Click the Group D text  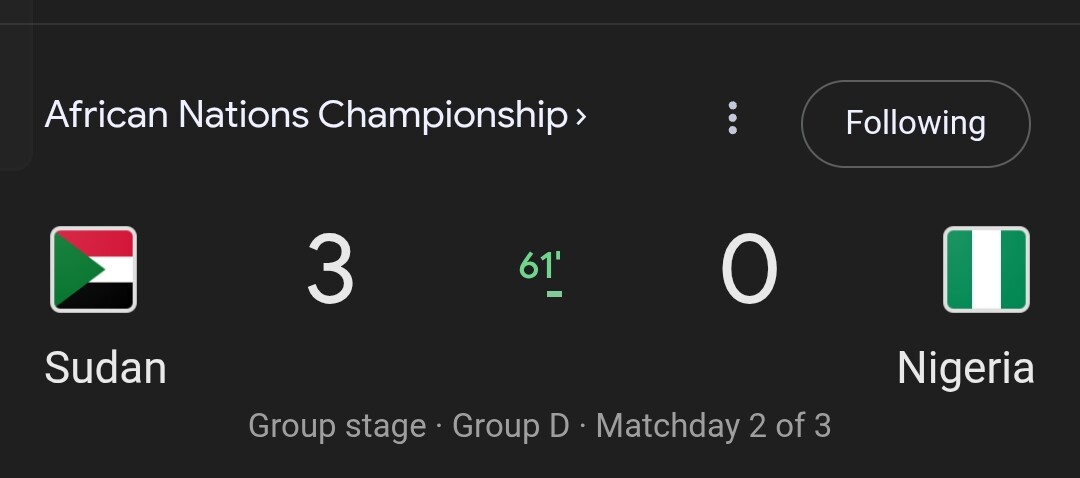click(510, 426)
